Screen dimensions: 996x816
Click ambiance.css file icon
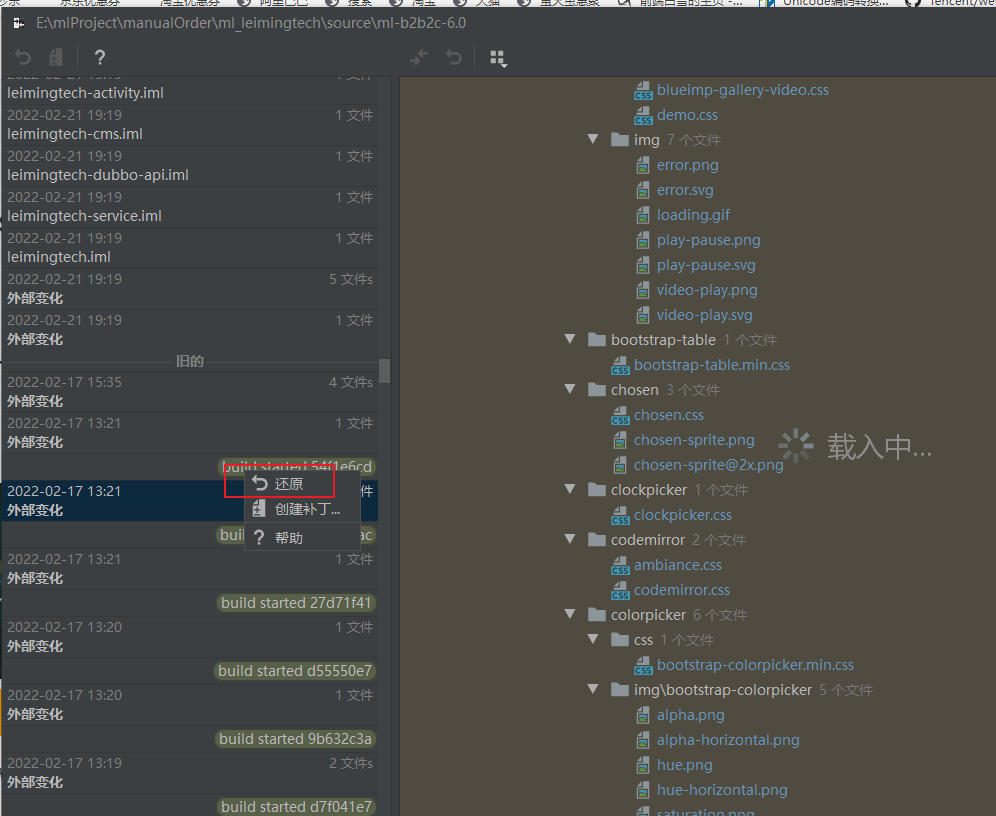(621, 566)
